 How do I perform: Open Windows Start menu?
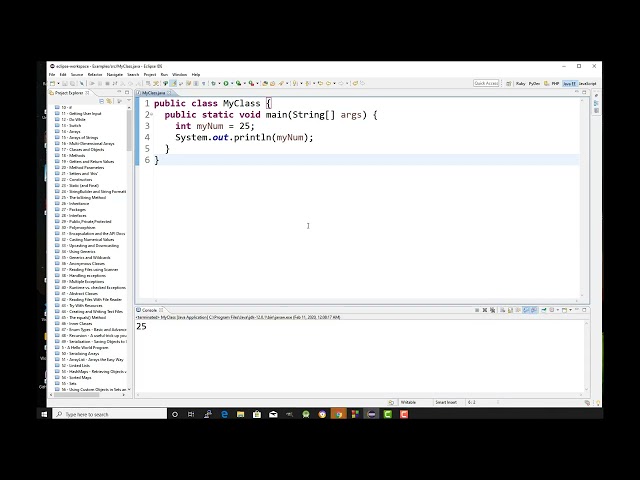click(44, 414)
